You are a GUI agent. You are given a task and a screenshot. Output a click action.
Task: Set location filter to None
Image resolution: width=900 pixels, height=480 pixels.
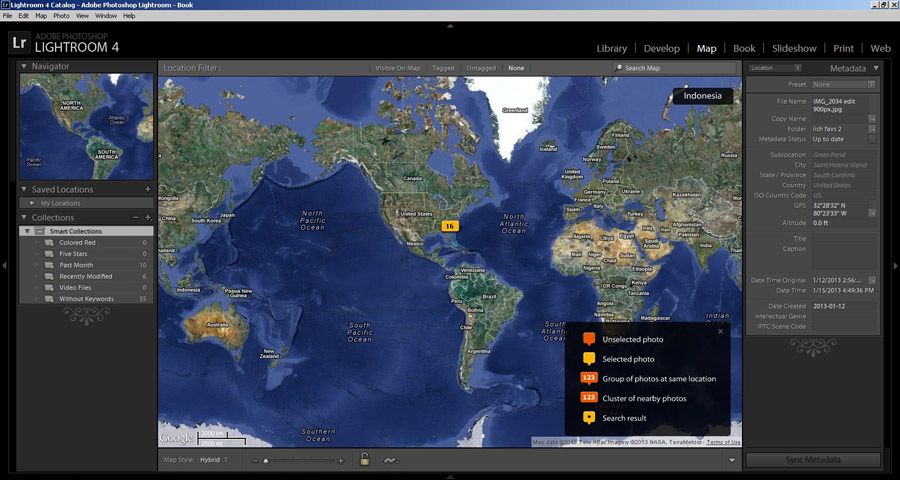(x=516, y=68)
